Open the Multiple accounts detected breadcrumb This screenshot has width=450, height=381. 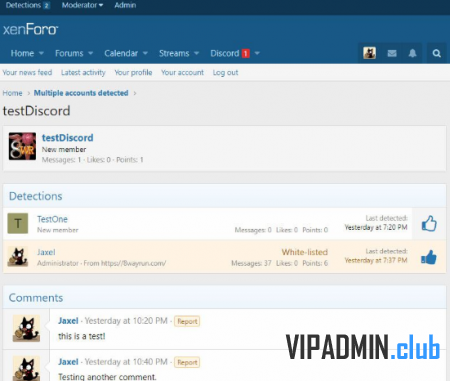(x=81, y=93)
